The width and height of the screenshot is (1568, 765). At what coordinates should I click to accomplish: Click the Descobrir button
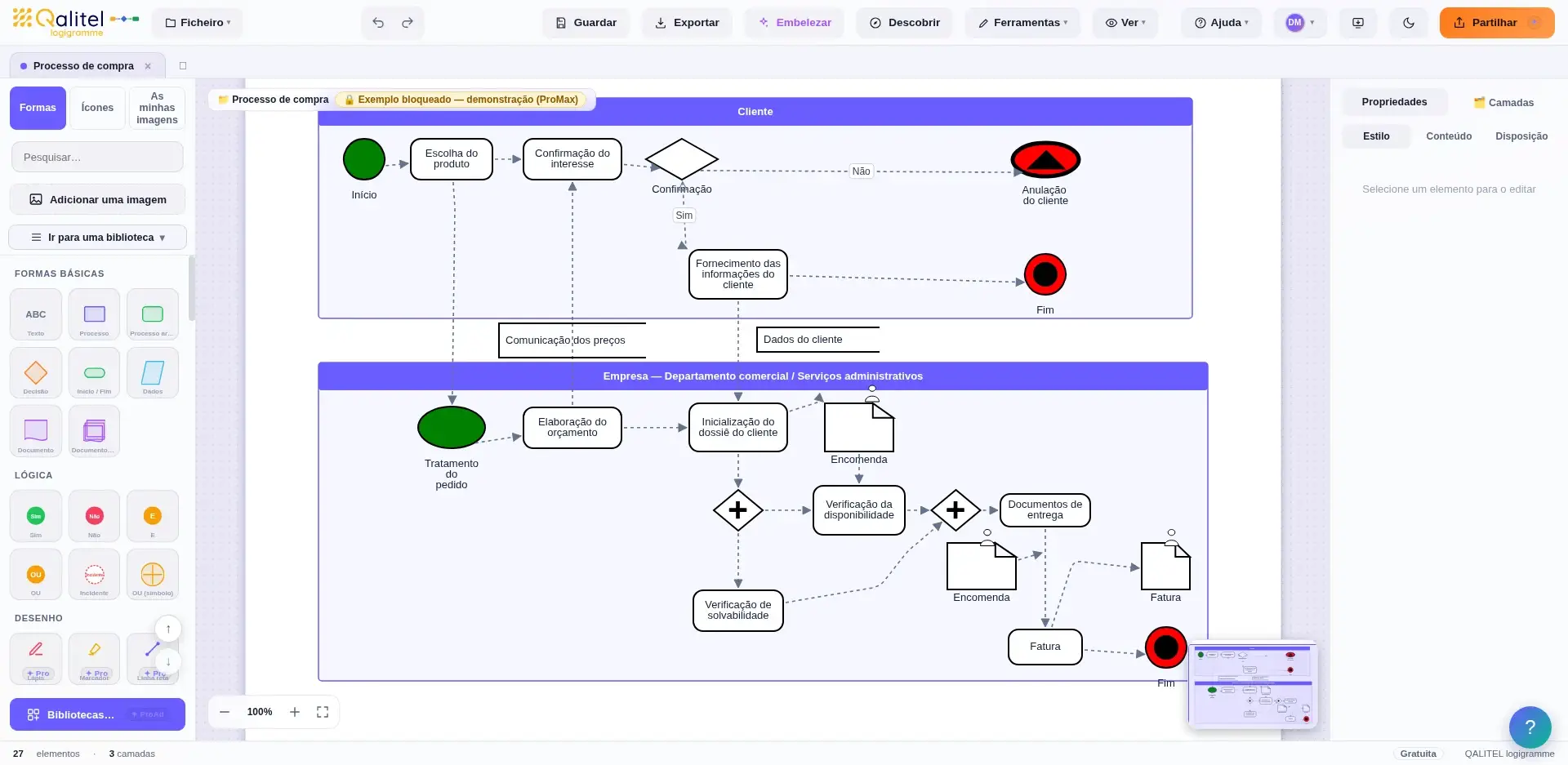(905, 23)
